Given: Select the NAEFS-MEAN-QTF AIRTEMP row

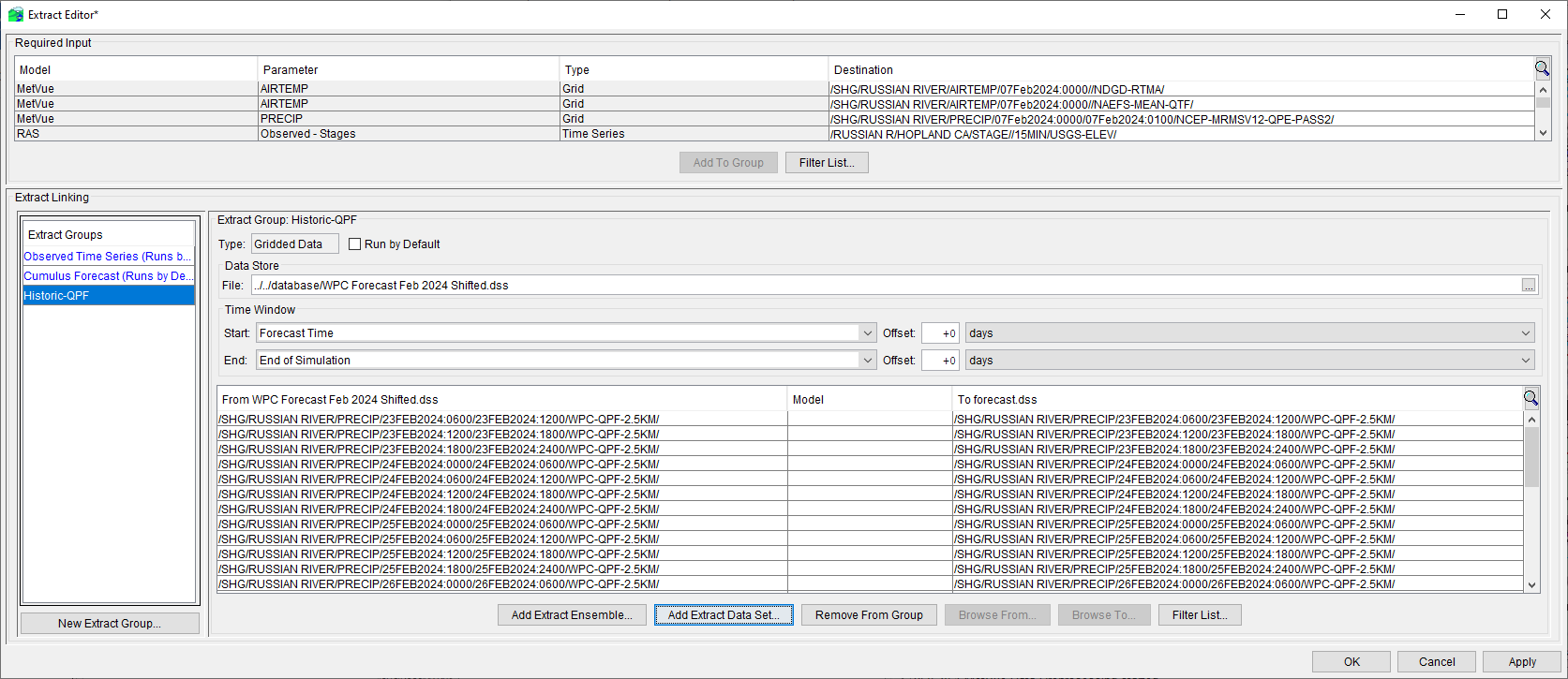Looking at the screenshot, I should (x=775, y=104).
